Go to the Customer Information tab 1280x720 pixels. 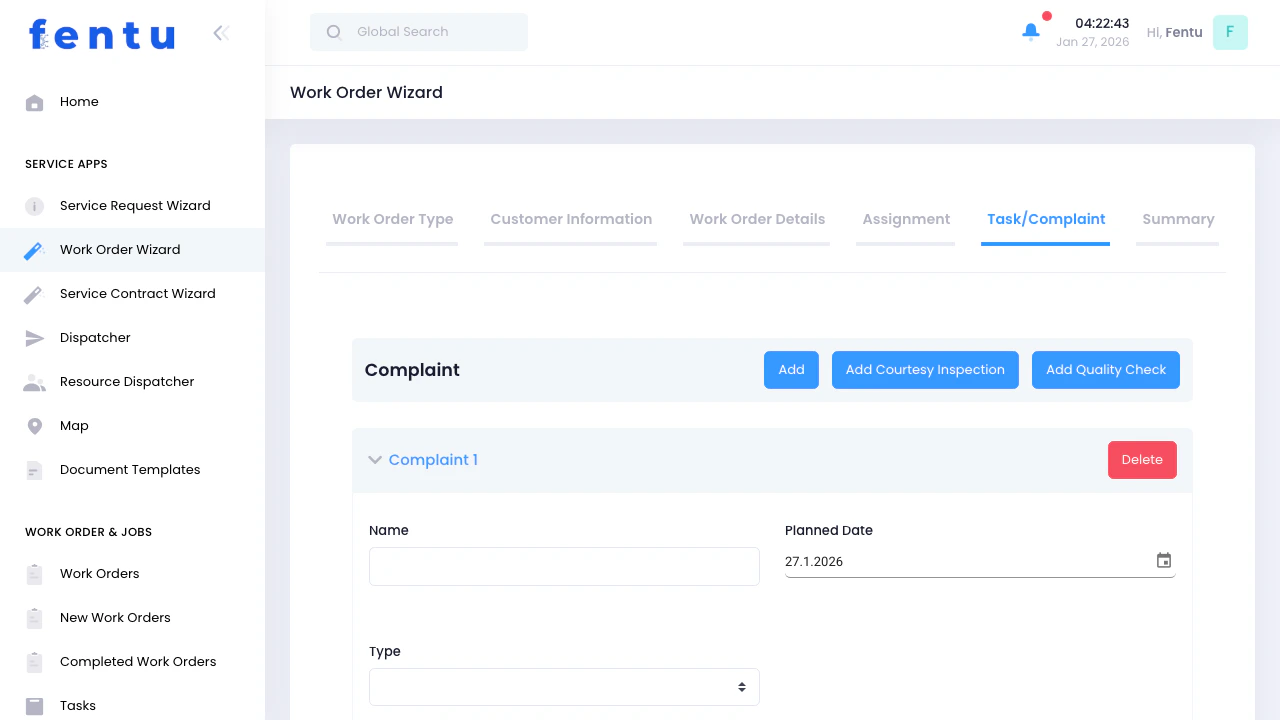[x=570, y=219]
